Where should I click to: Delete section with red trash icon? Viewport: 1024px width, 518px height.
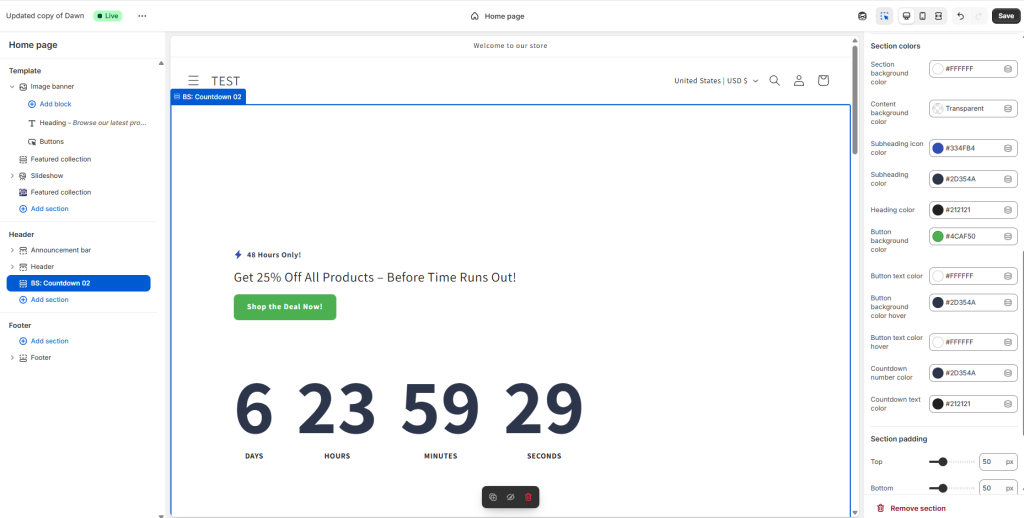(528, 497)
